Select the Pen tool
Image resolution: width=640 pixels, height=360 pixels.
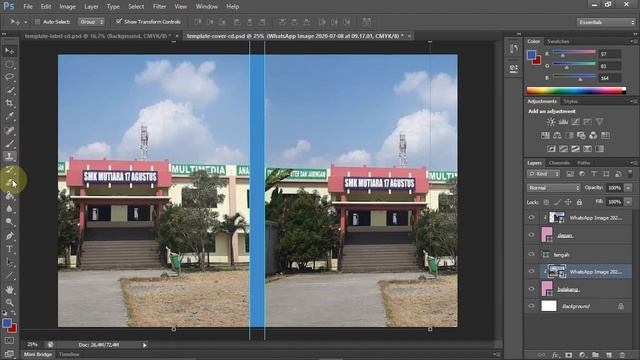[x=9, y=236]
